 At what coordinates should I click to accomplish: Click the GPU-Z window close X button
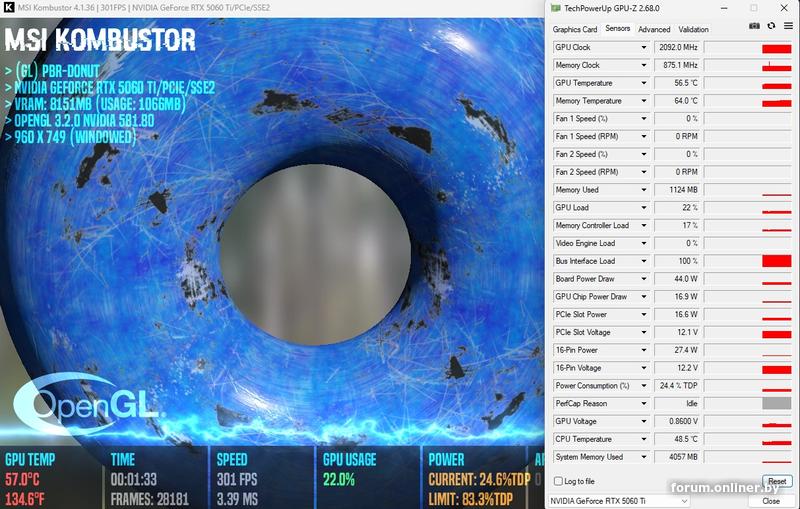784,8
